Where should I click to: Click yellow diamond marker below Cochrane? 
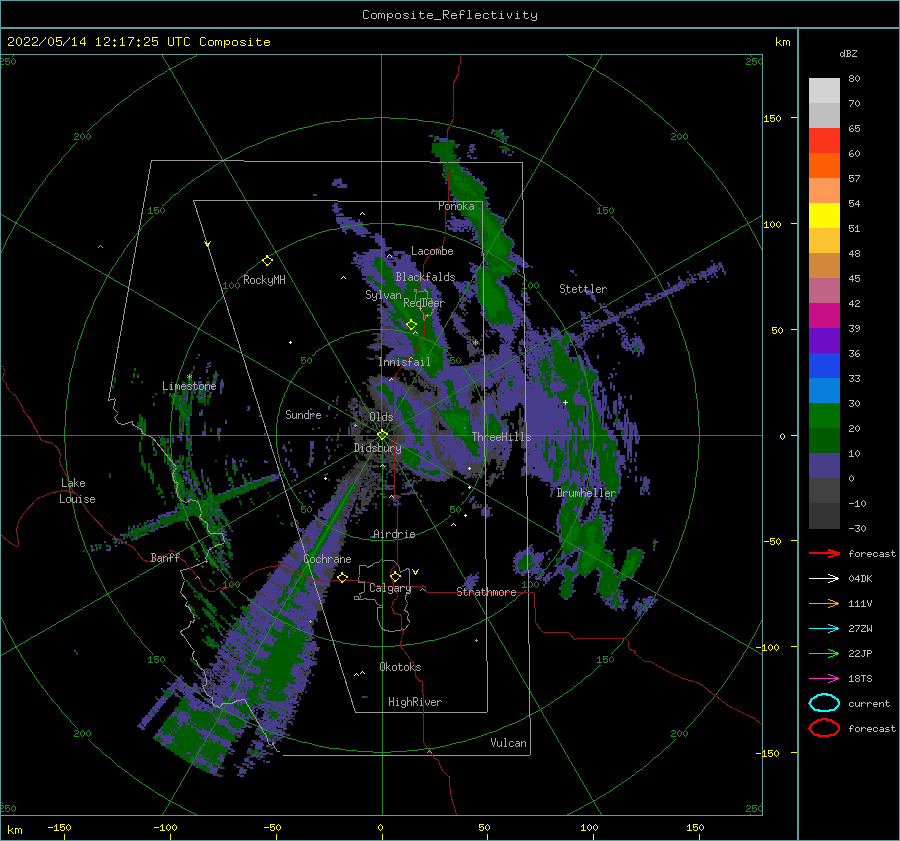coord(343,578)
